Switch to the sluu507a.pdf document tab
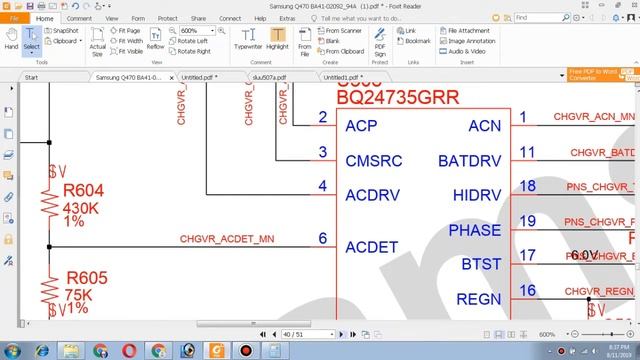The height and width of the screenshot is (360, 640). coord(269,77)
